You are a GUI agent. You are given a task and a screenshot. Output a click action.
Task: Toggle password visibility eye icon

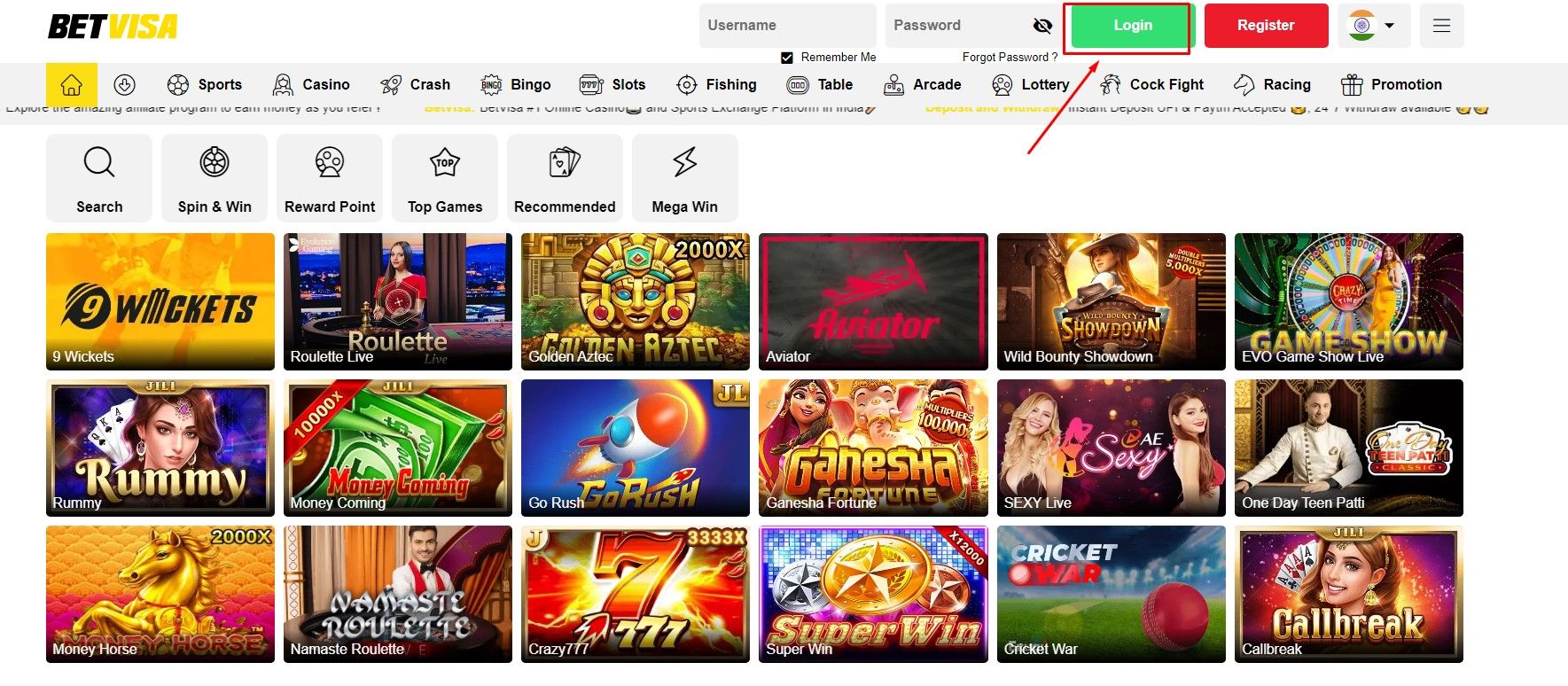1042,26
